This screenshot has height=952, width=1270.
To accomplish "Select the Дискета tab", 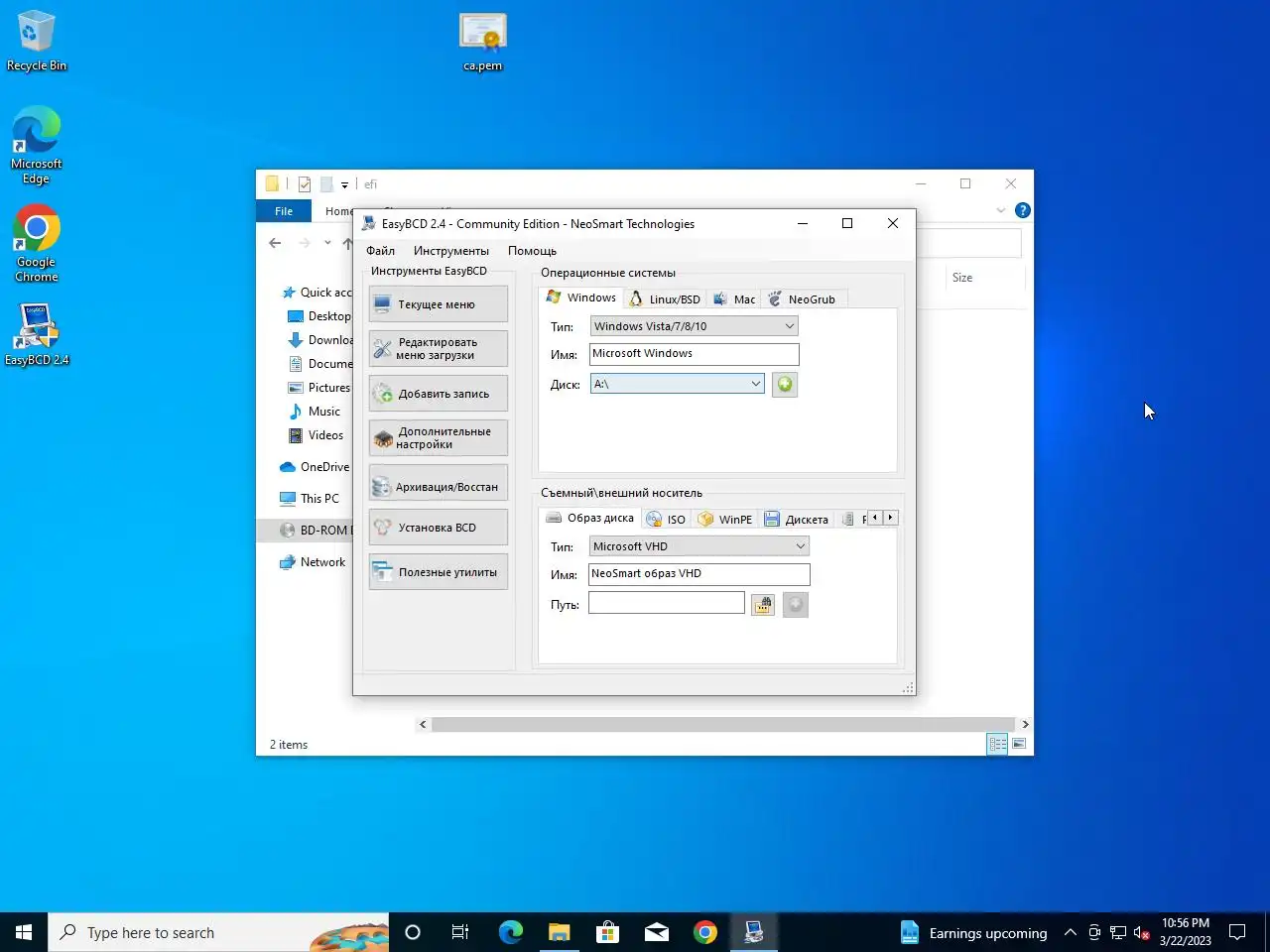I will point(798,520).
